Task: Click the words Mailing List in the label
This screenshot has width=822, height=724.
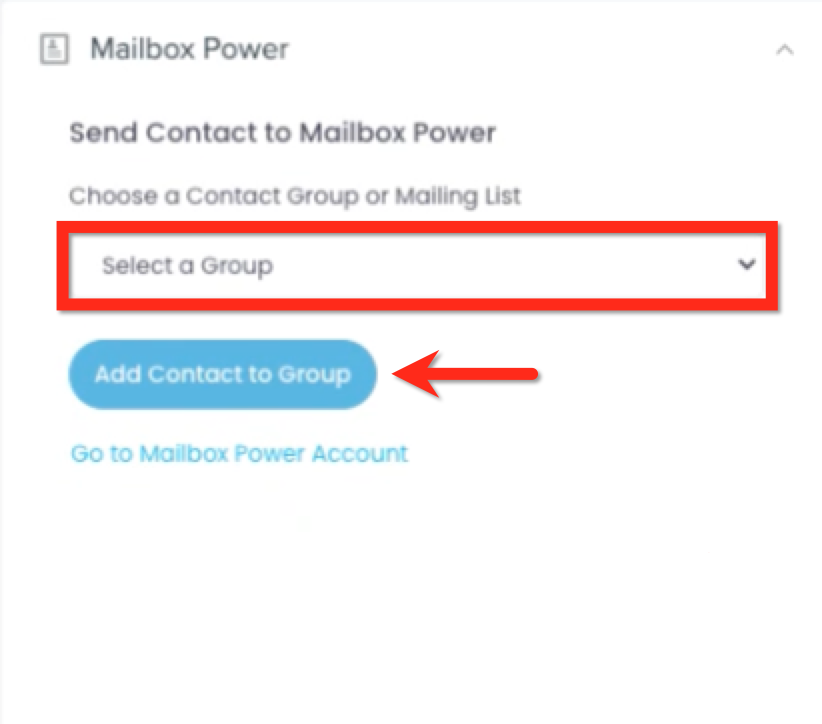Action: click(458, 197)
